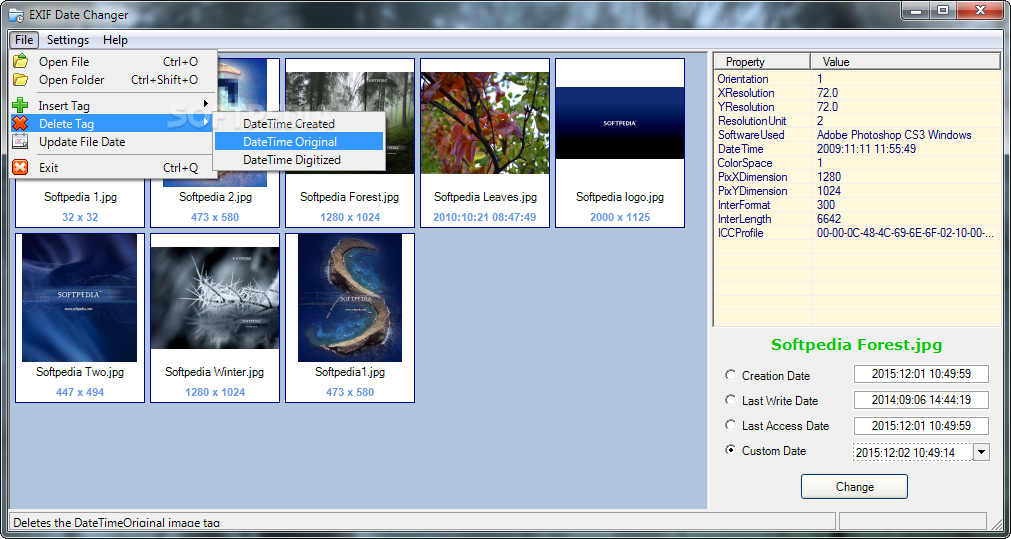Select Update File Date menu item
The height and width of the screenshot is (539, 1011).
click(112, 142)
